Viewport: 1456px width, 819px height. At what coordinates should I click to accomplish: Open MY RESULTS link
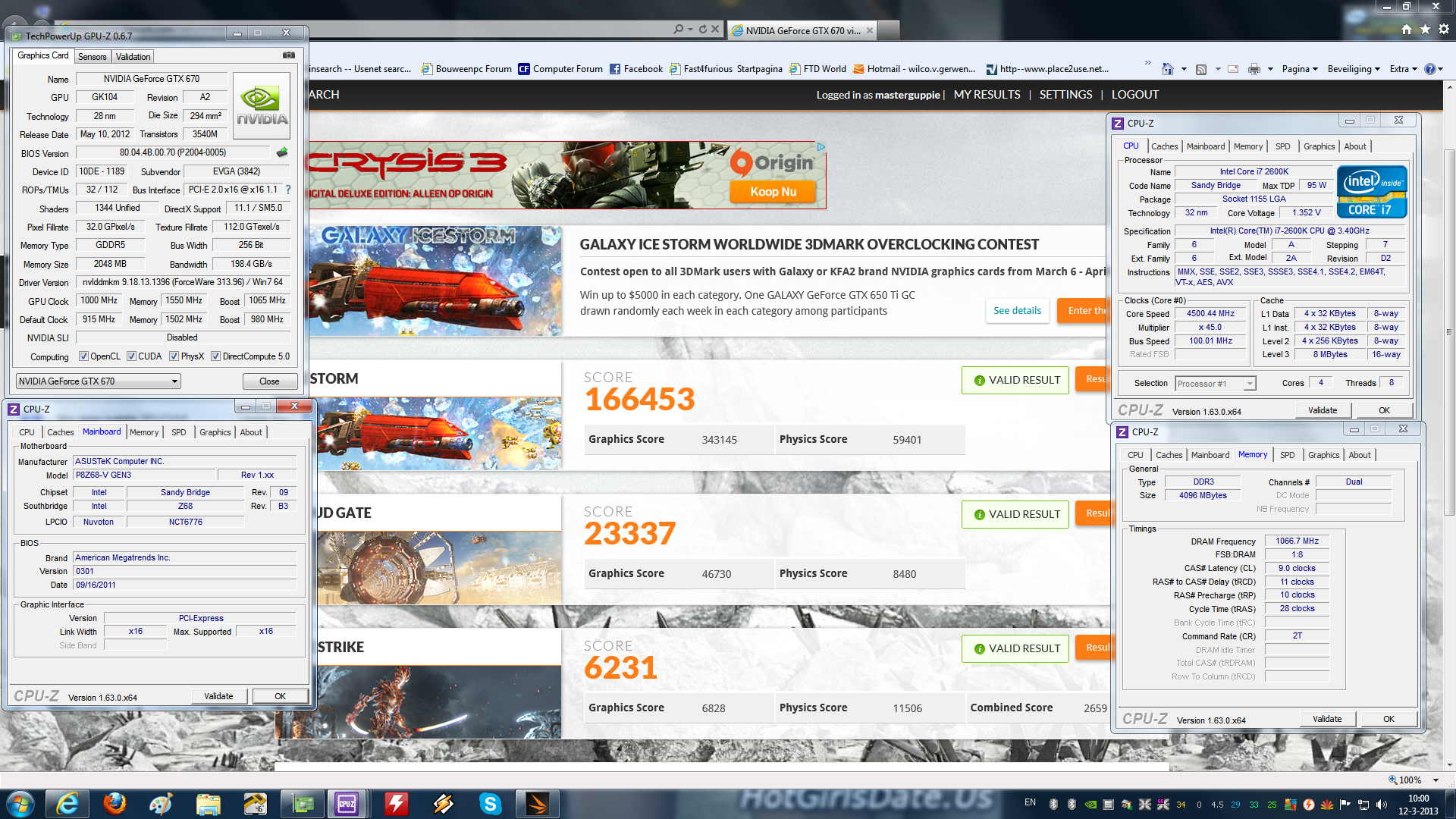(x=987, y=95)
